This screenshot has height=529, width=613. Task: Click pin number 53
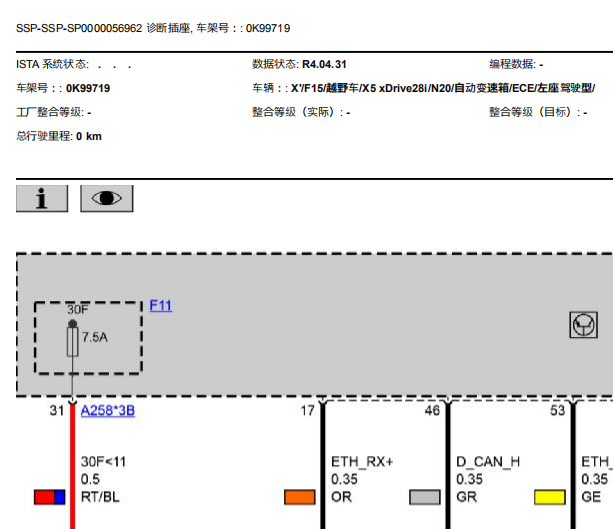(x=557, y=411)
